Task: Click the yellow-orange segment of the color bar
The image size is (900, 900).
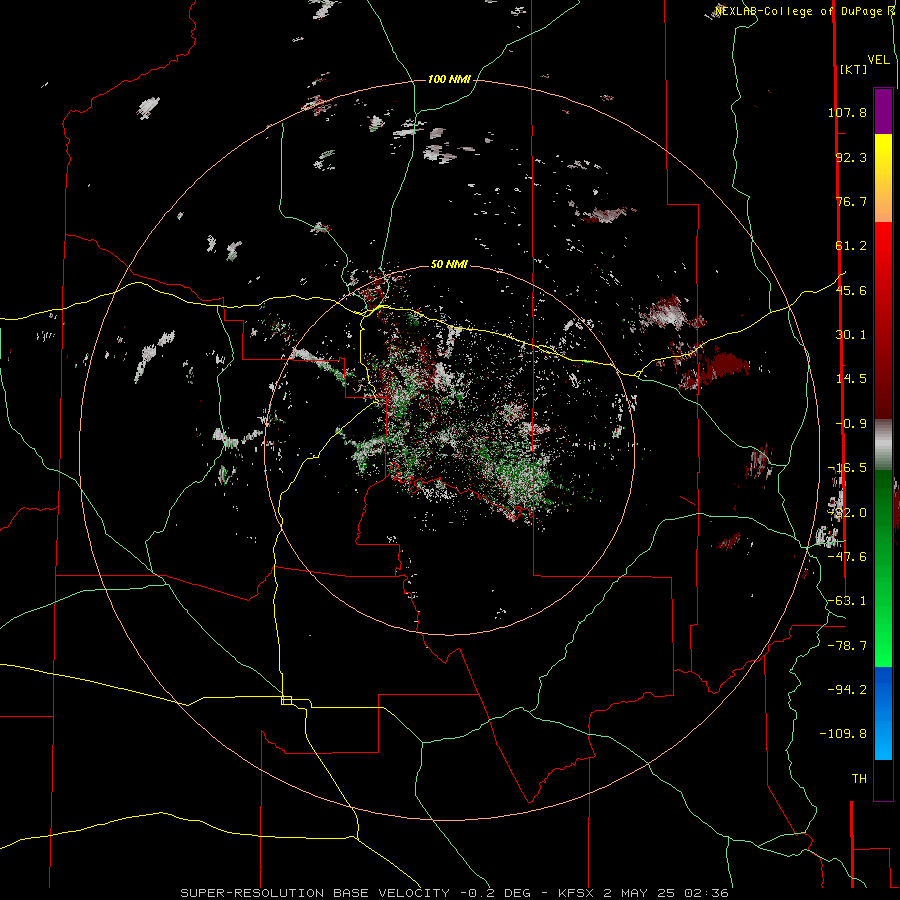Action: [x=883, y=178]
